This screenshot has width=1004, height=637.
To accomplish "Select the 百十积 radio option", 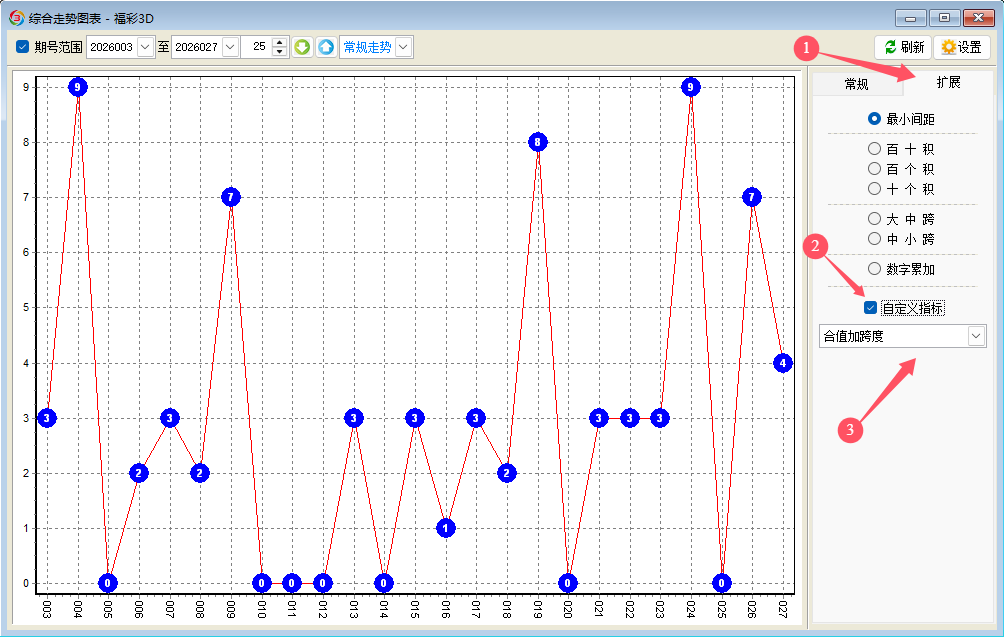I will (874, 148).
